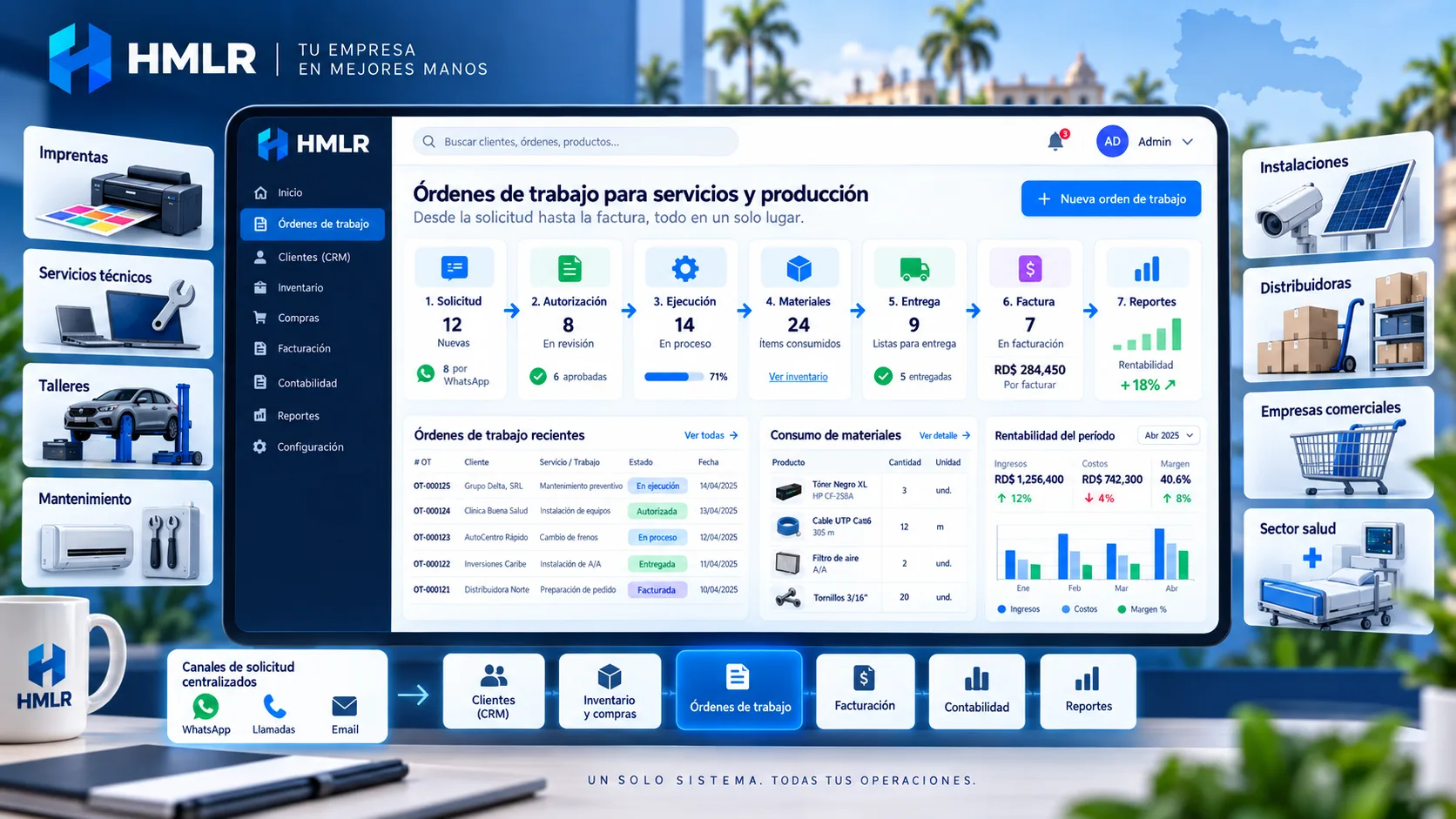Click the Materiales cube step icon
Screen dimensions: 1456x819
coord(799,268)
